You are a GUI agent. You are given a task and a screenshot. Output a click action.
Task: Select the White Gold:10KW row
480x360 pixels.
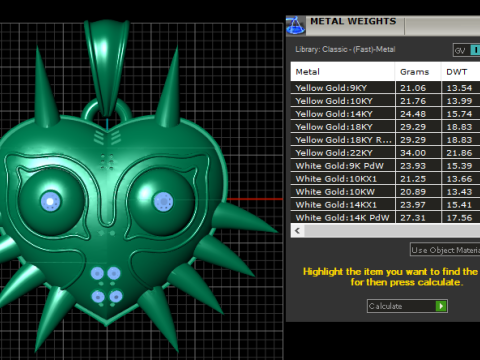(x=385, y=192)
